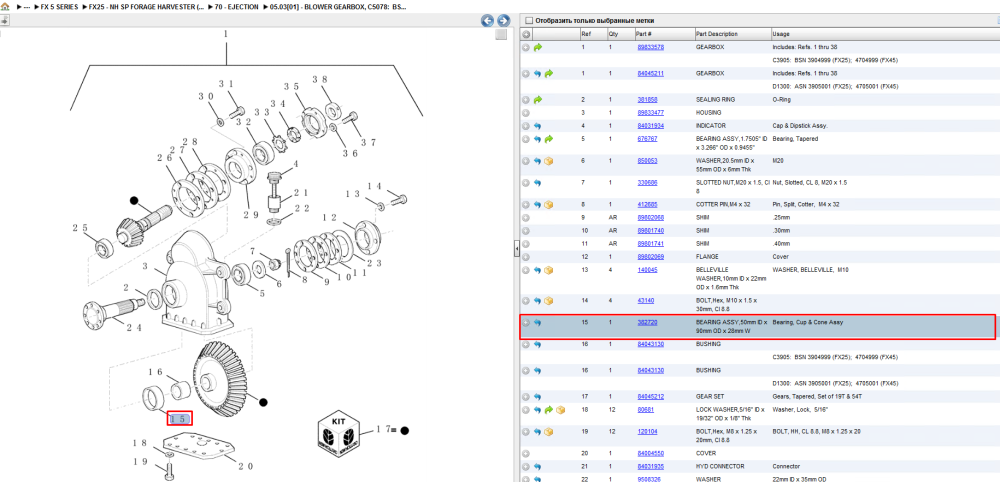Open package icon for part 858053

(548, 161)
